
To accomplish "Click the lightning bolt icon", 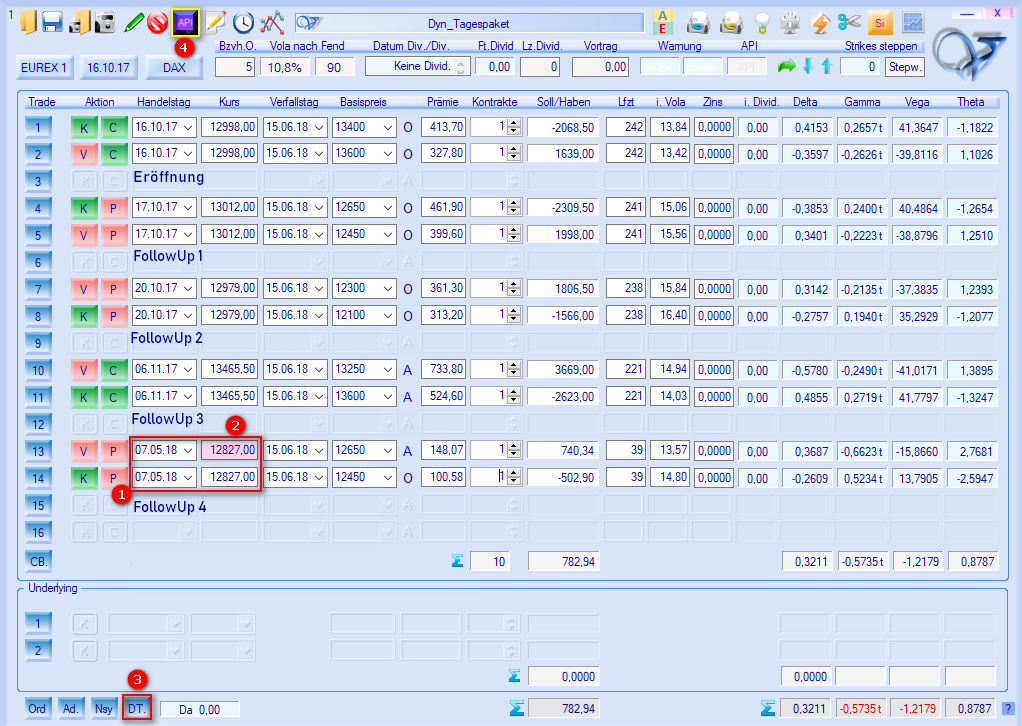I will pyautogui.click(x=821, y=21).
